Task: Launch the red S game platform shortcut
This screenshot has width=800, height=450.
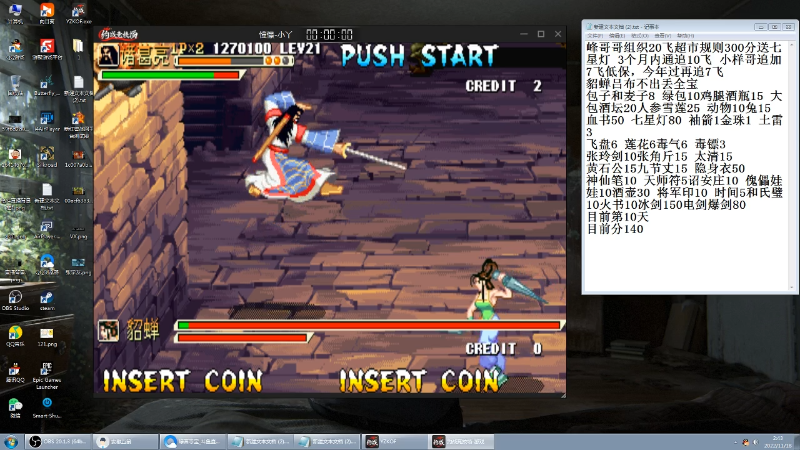Action: tap(47, 49)
